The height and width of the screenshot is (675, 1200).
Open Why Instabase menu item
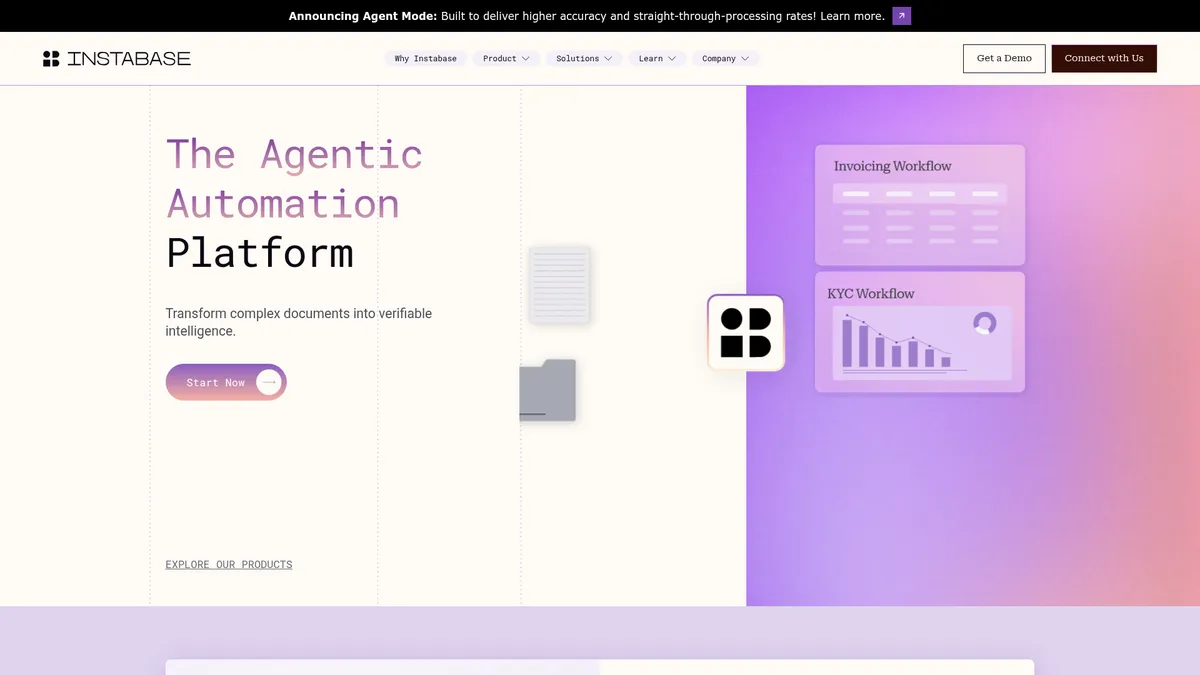coord(425,58)
